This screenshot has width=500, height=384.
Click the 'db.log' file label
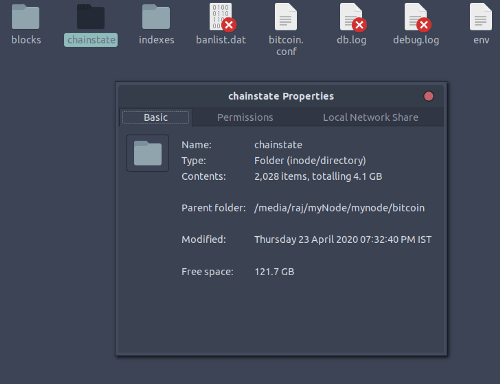[351, 40]
